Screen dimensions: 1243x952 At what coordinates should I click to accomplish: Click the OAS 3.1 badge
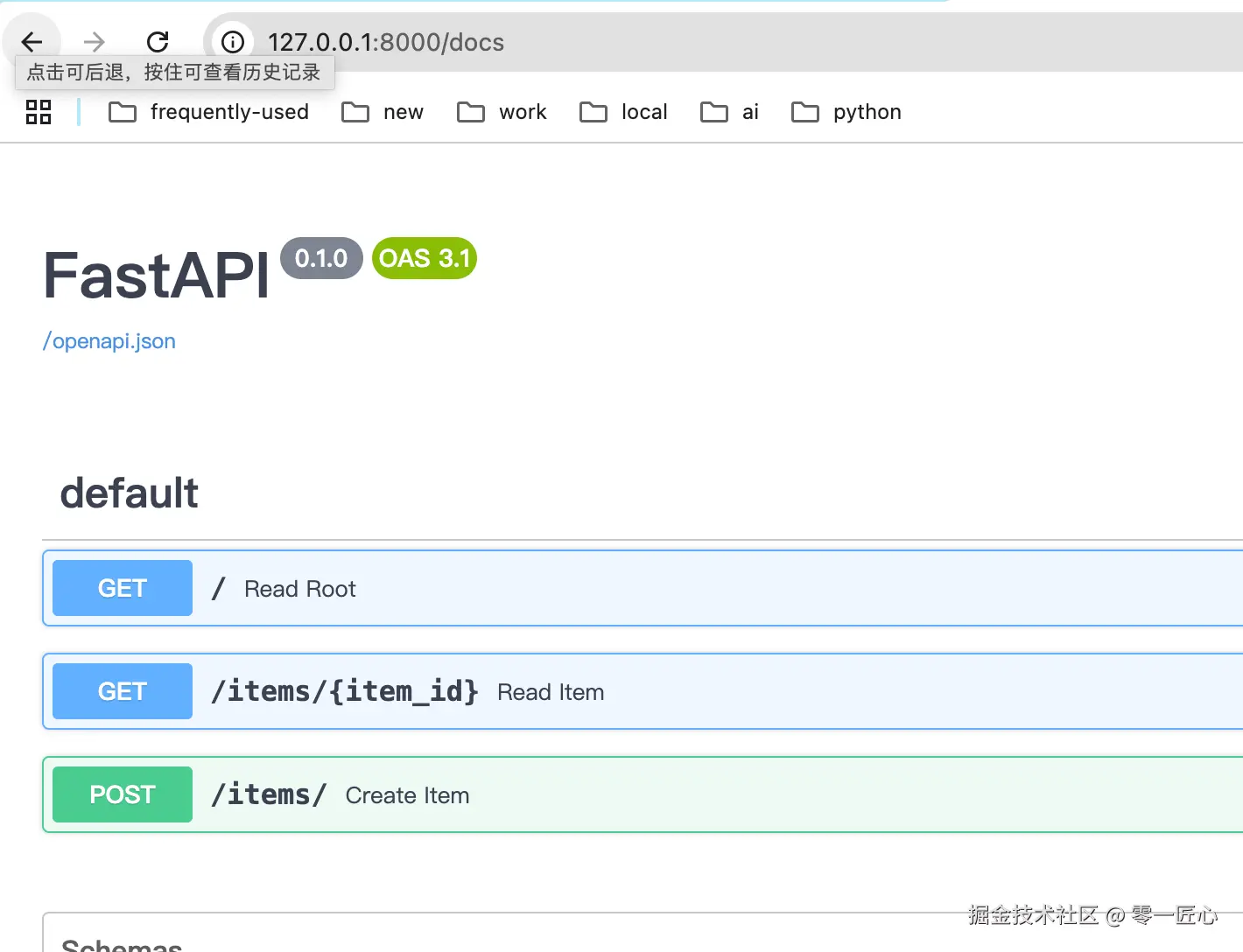click(x=425, y=258)
